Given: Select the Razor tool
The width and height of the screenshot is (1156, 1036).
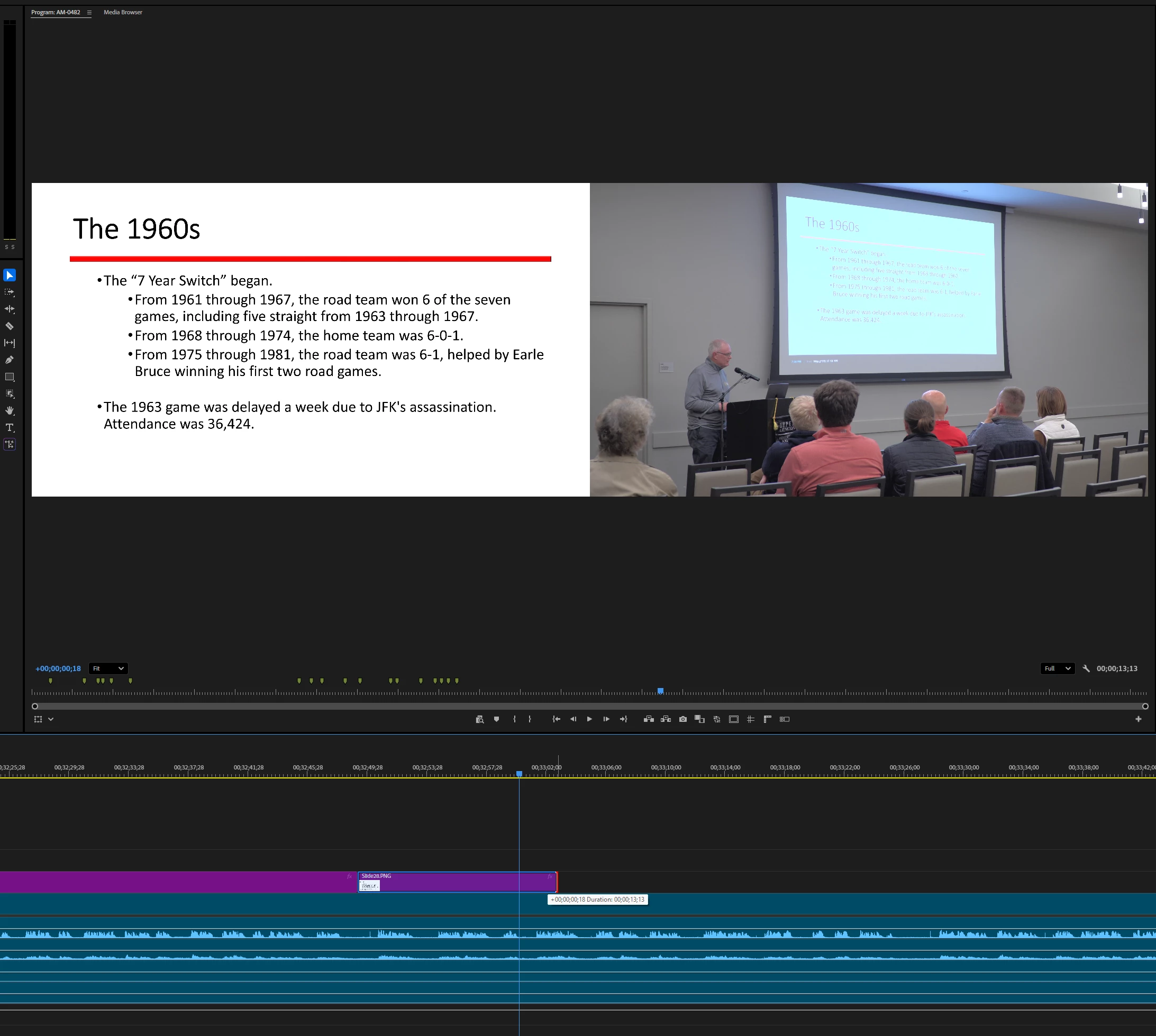Looking at the screenshot, I should [10, 326].
